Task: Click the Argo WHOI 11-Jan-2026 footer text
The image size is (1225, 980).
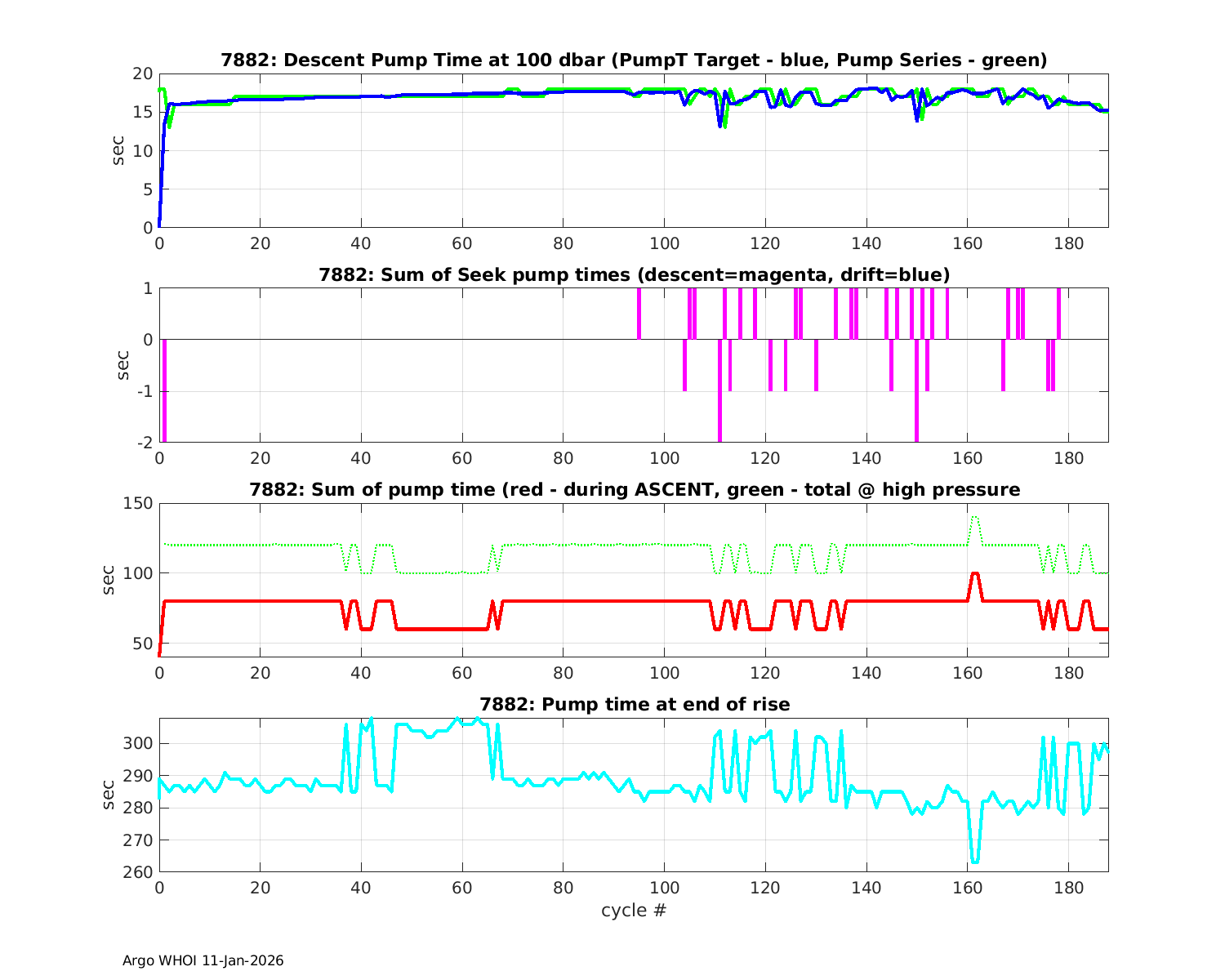Action: [203, 961]
